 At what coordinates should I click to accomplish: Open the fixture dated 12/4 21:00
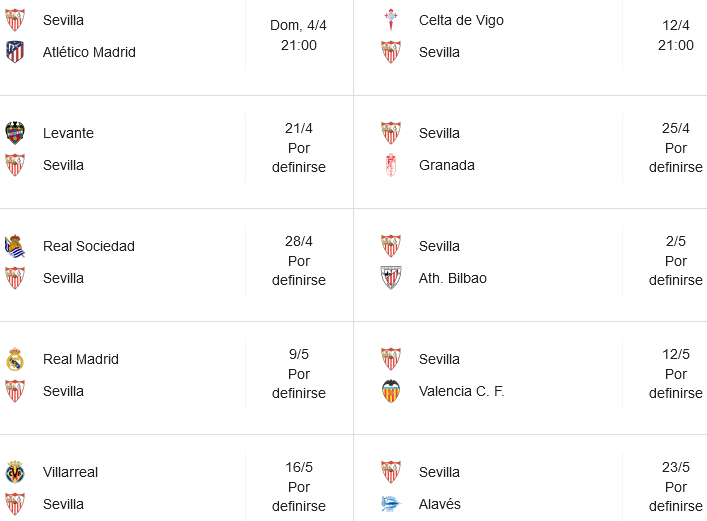[x=675, y=35]
